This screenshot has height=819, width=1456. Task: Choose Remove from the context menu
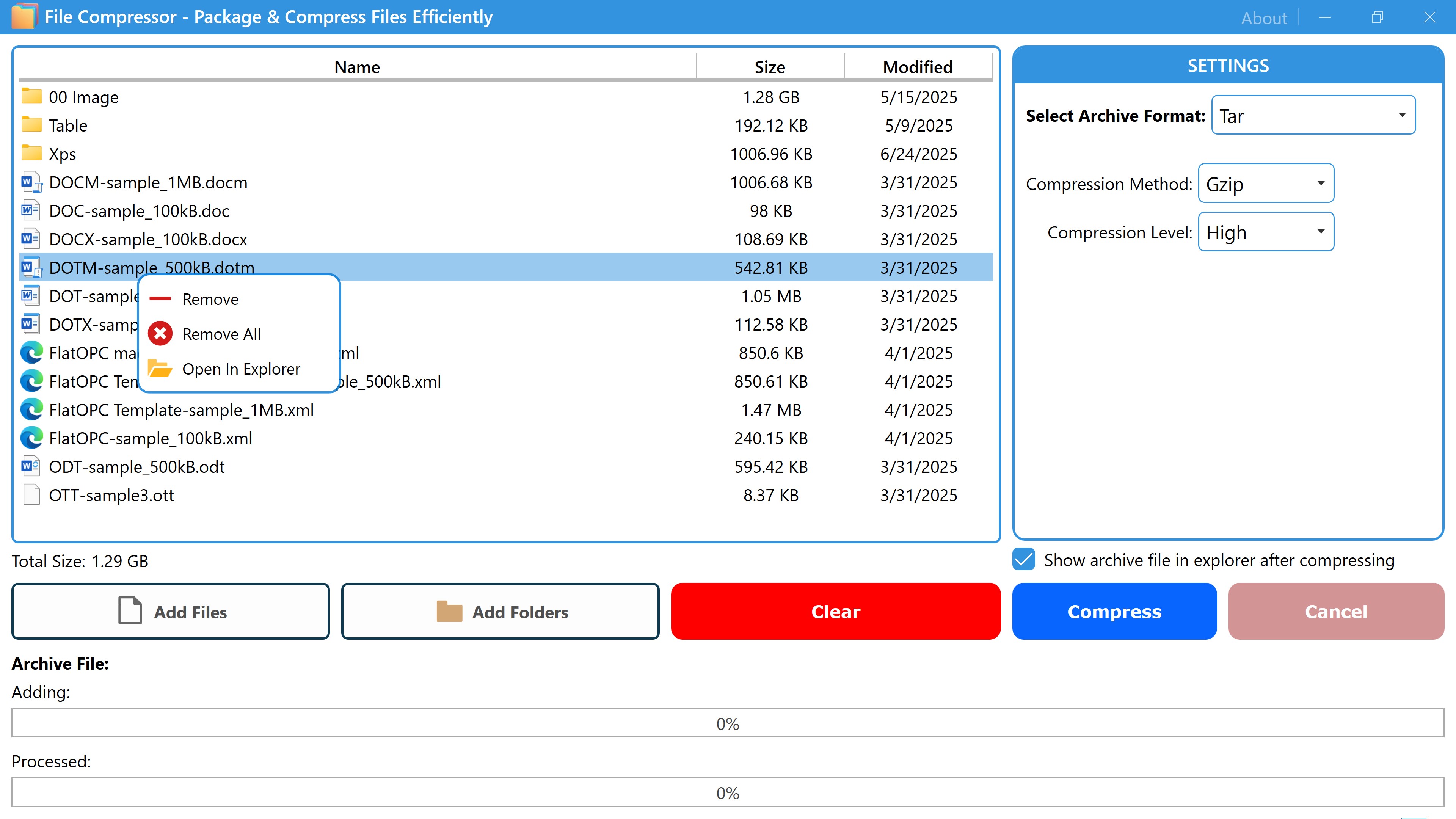point(210,299)
